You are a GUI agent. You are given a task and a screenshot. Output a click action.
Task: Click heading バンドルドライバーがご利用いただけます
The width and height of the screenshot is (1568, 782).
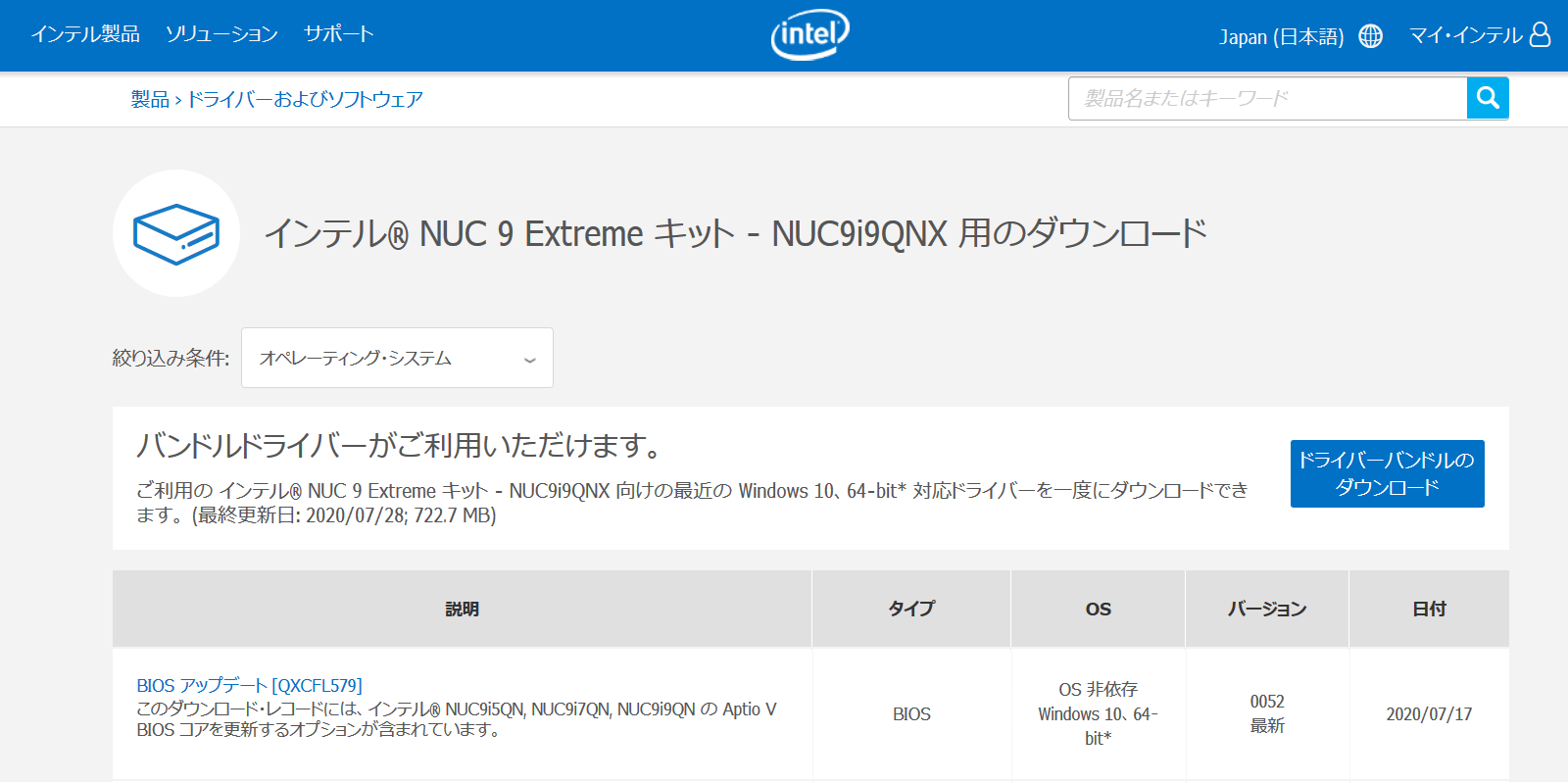tap(400, 446)
